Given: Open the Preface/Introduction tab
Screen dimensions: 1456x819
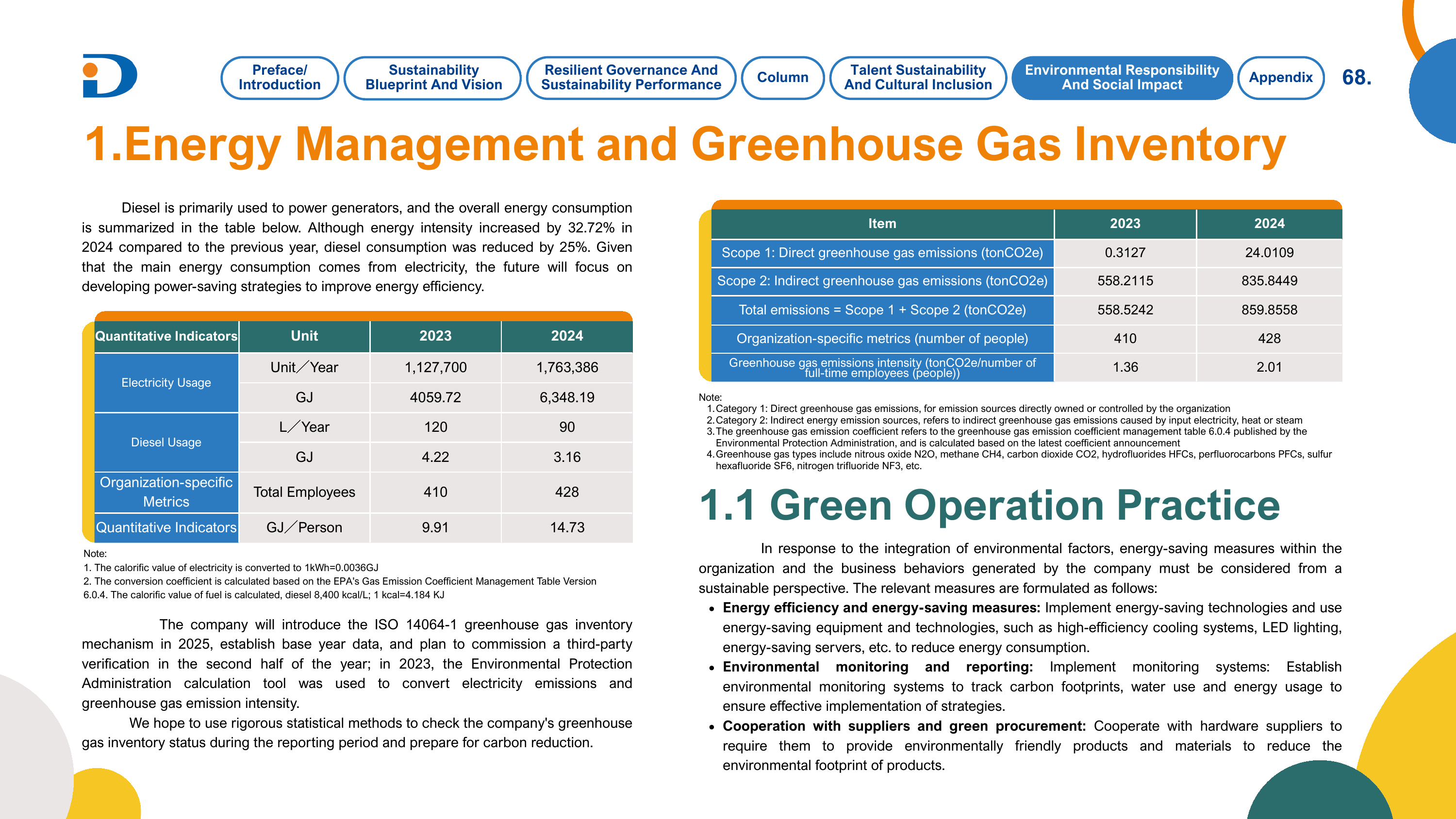Looking at the screenshot, I should point(279,78).
